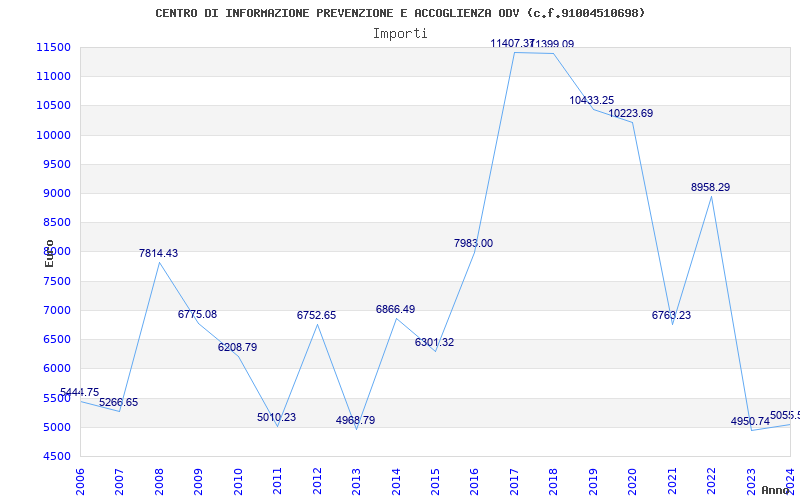
Task: Click x-axis year 2013
Action: click(356, 482)
